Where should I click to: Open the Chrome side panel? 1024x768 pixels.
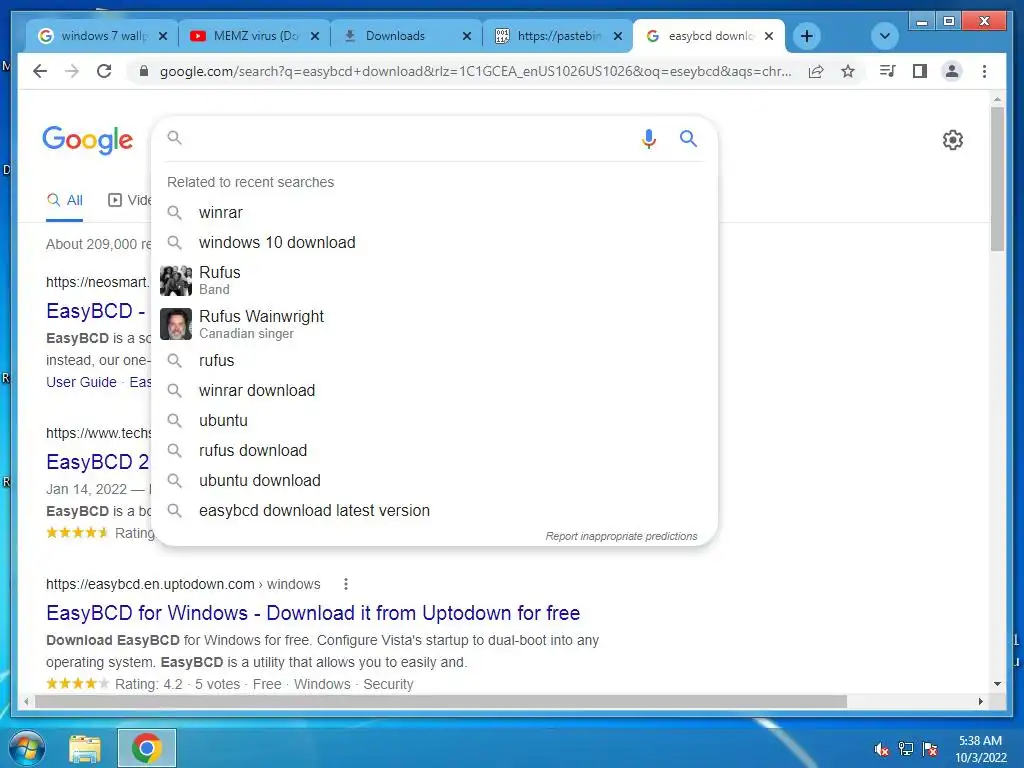tap(920, 71)
